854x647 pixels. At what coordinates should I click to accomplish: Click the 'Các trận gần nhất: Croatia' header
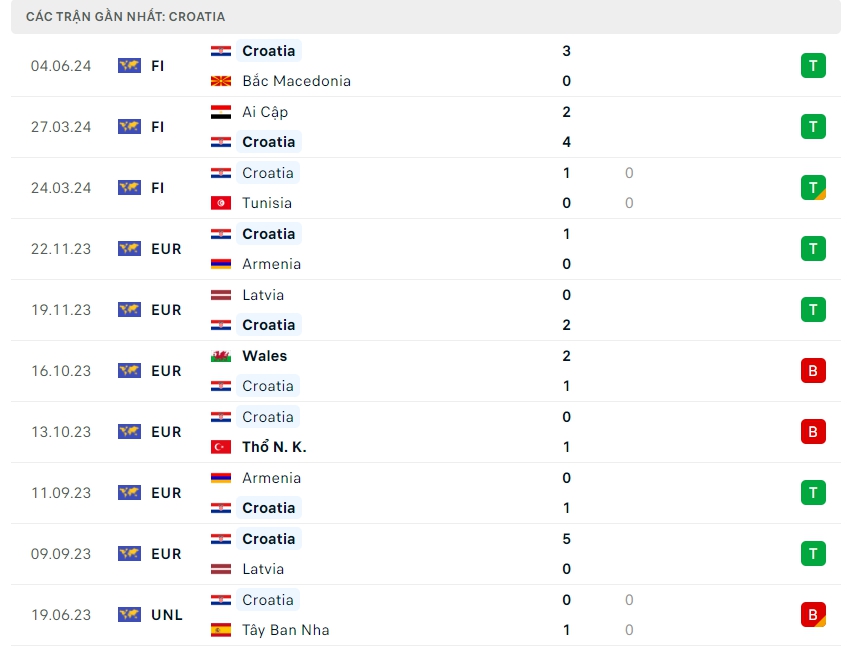(x=126, y=17)
